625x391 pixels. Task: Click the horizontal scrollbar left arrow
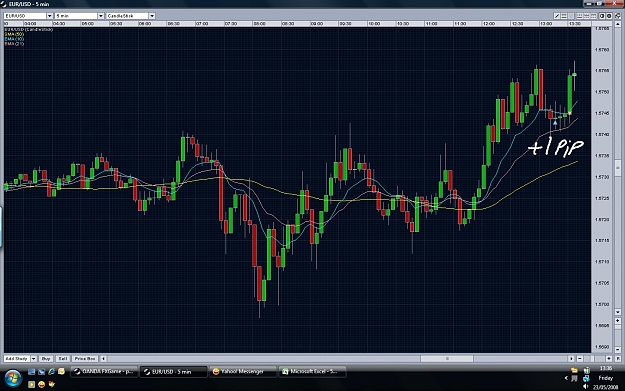103,359
